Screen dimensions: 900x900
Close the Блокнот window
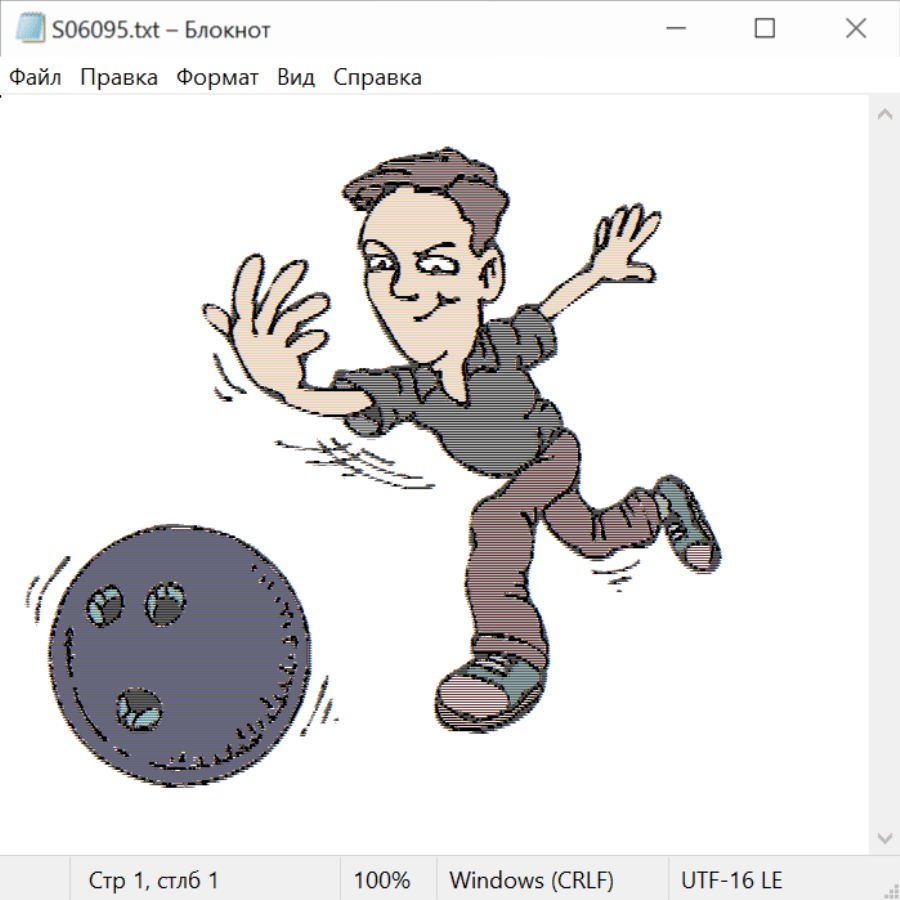pos(856,29)
